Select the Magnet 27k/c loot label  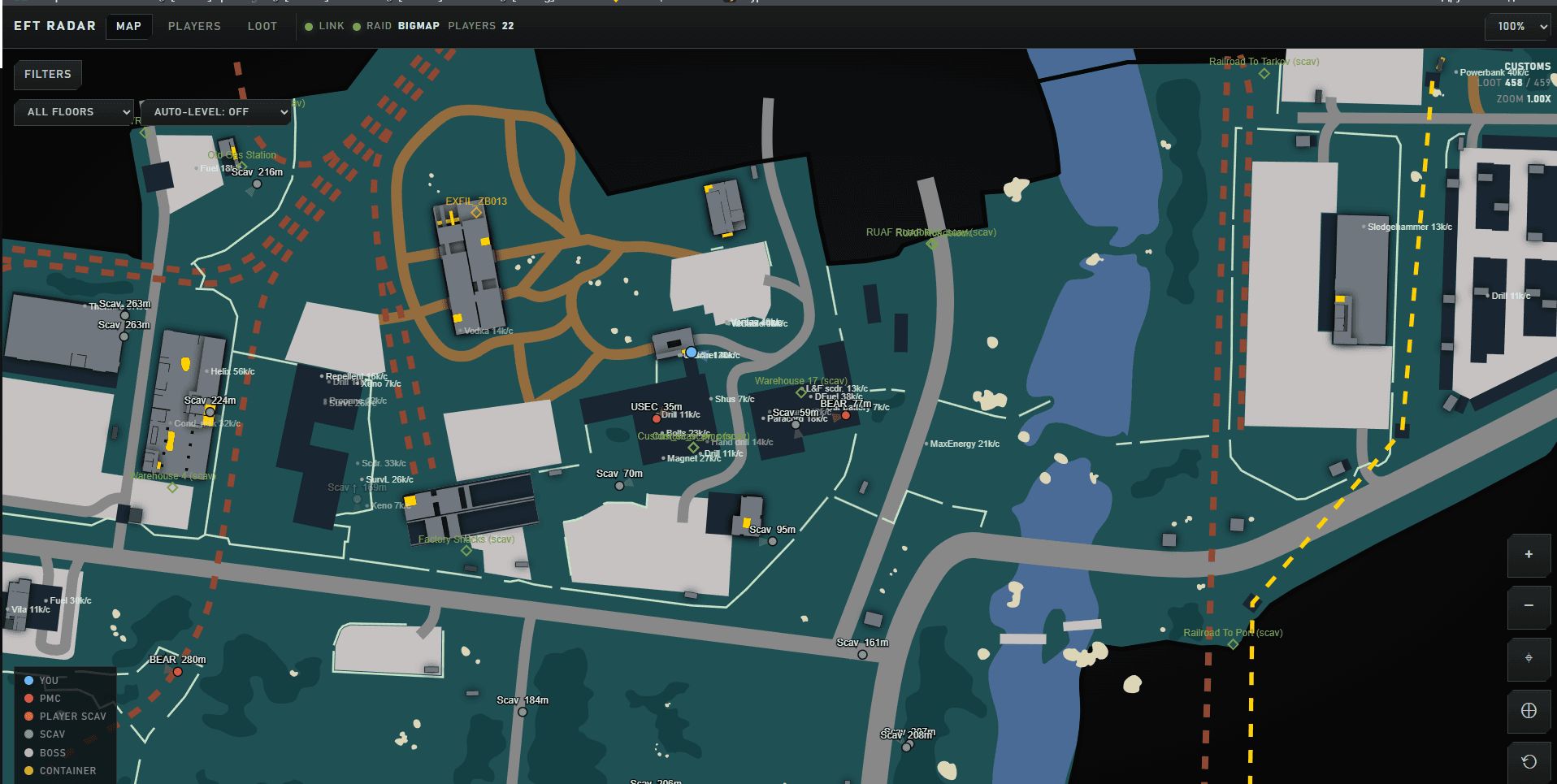click(x=693, y=458)
